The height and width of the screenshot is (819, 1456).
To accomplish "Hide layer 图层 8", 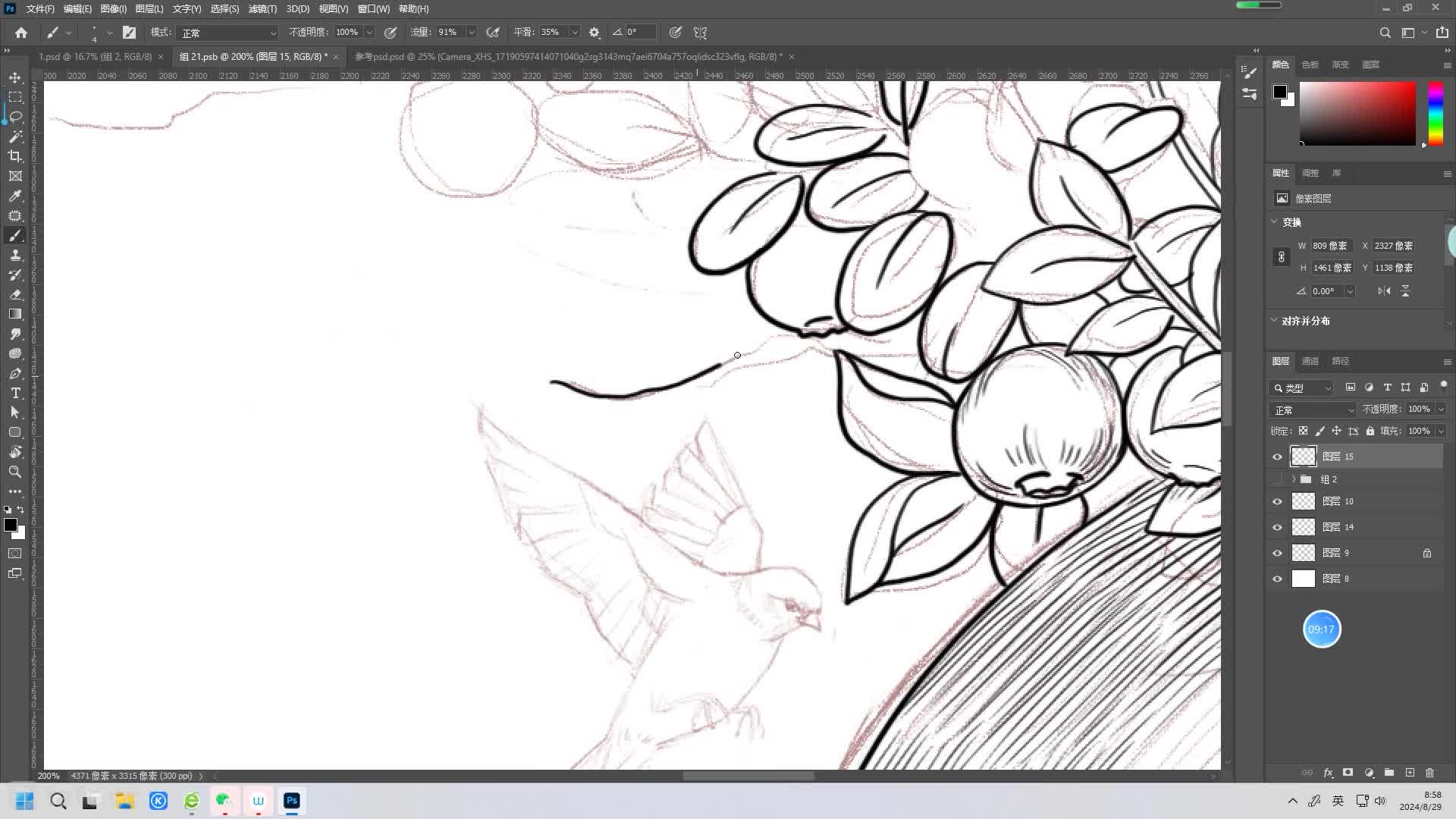I will (1277, 579).
